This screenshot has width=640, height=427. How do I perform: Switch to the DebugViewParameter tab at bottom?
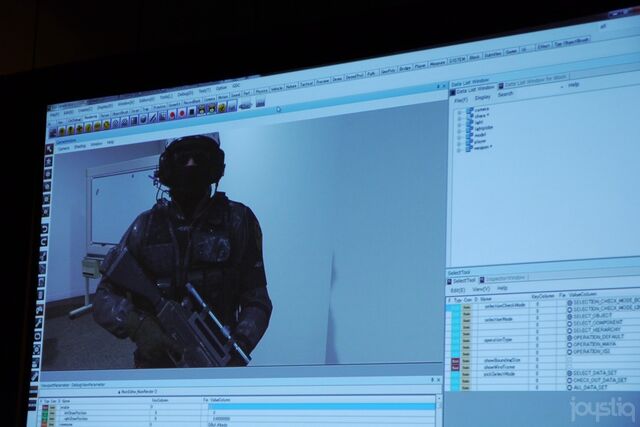pos(88,385)
